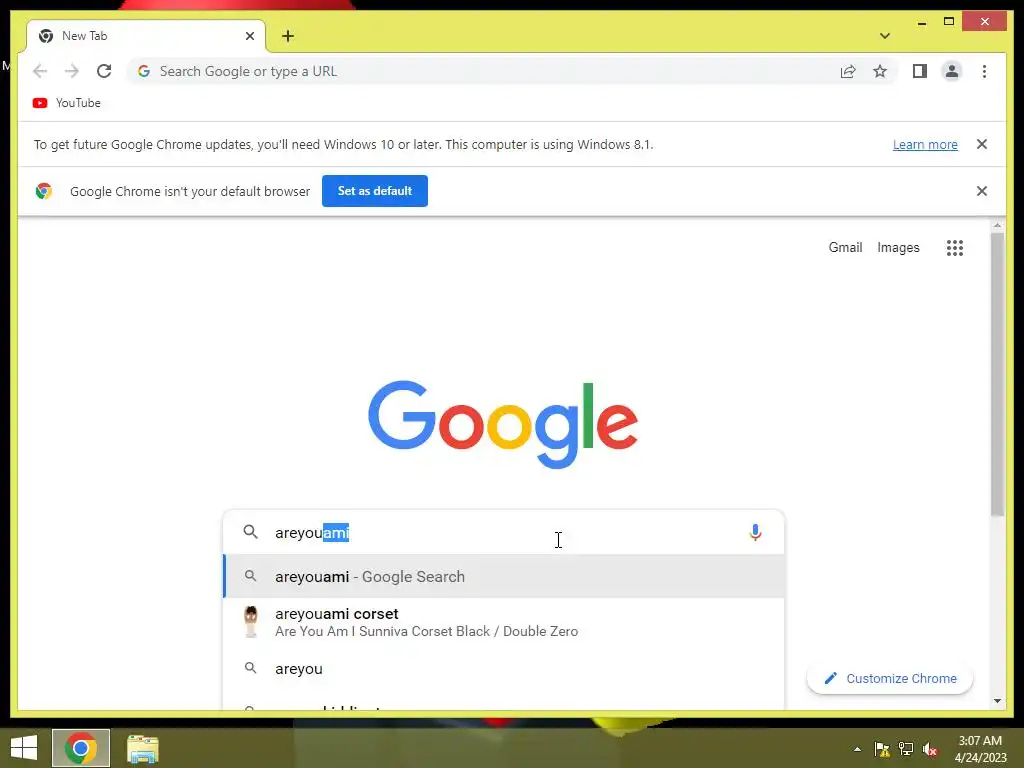Screen dimensions: 1024x768
Task: Dismiss the default browser infobar
Action: pos(982,191)
